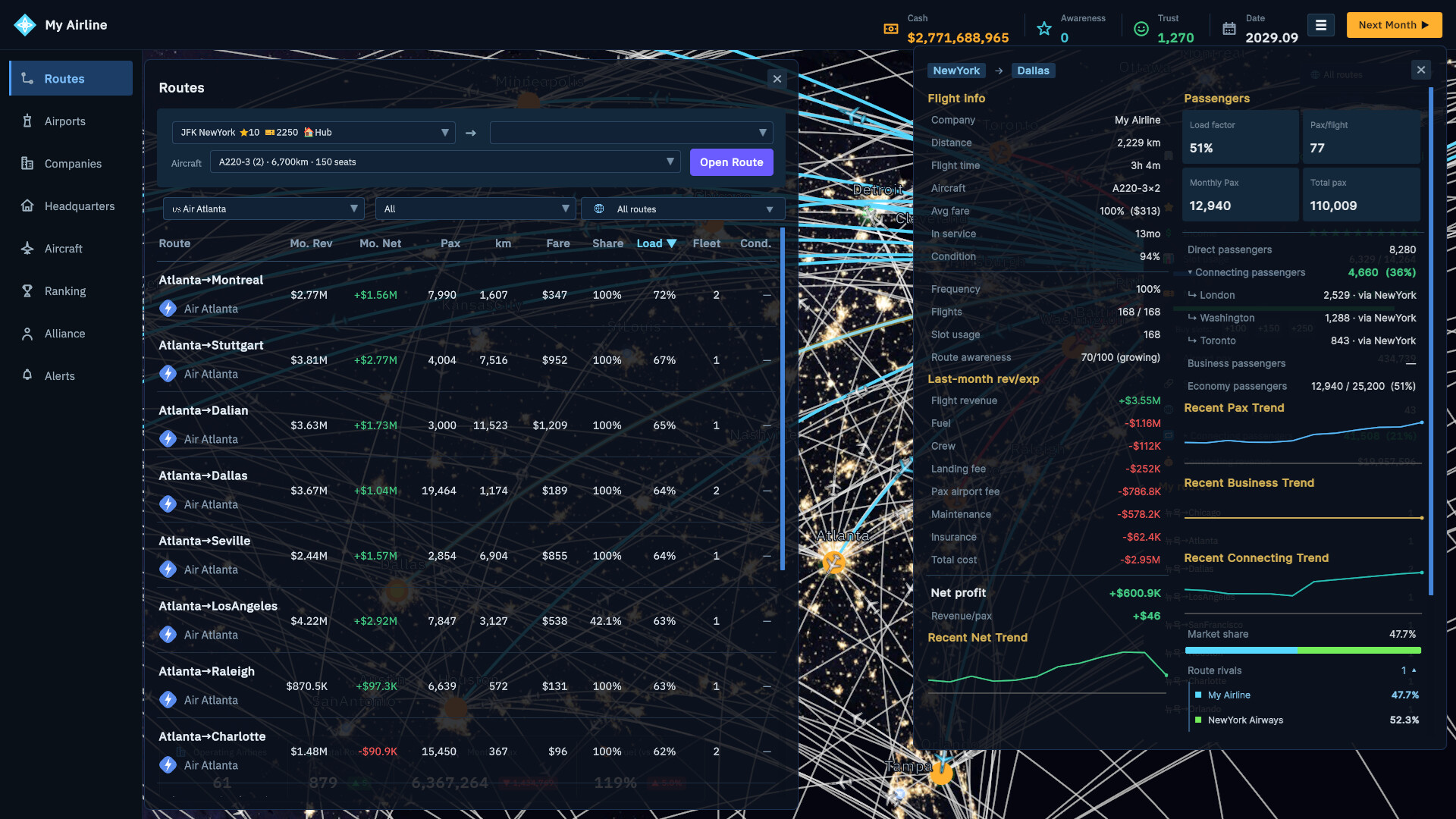Click the Atlanta→Charlotte route name
This screenshot has height=819, width=1456.
[x=212, y=736]
